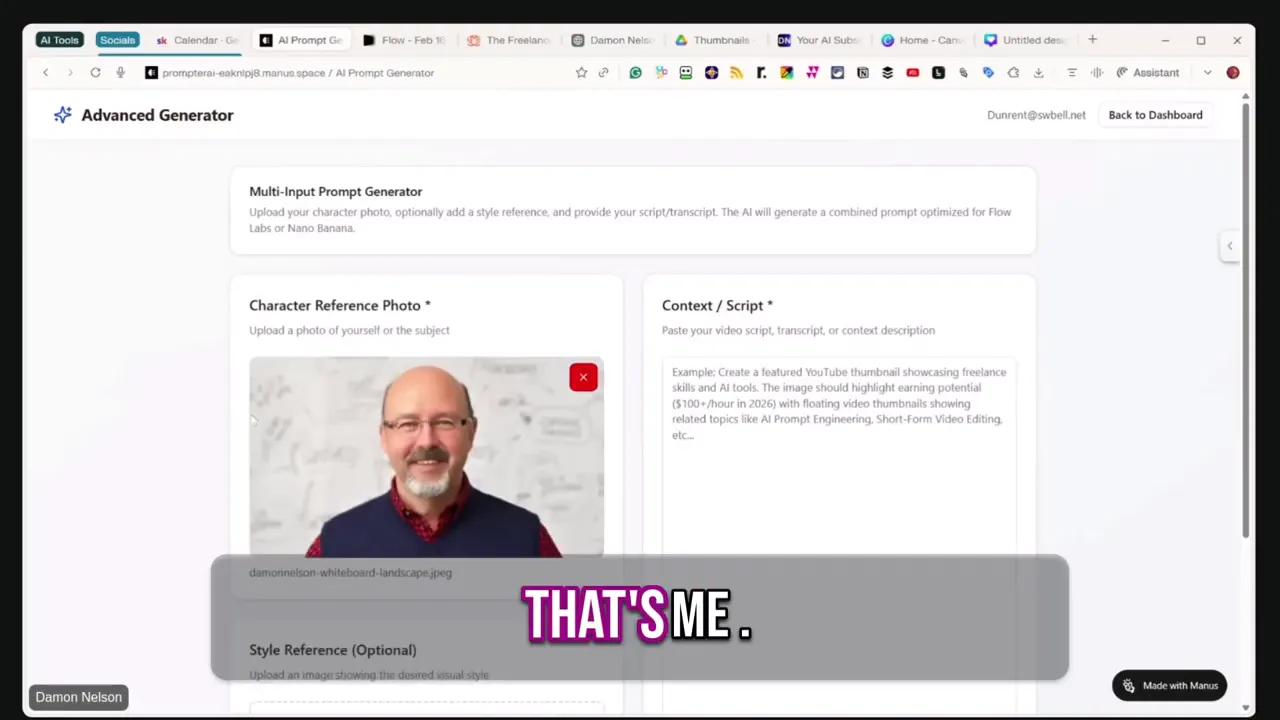
Task: Switch to the Calendar tab
Action: coord(197,40)
